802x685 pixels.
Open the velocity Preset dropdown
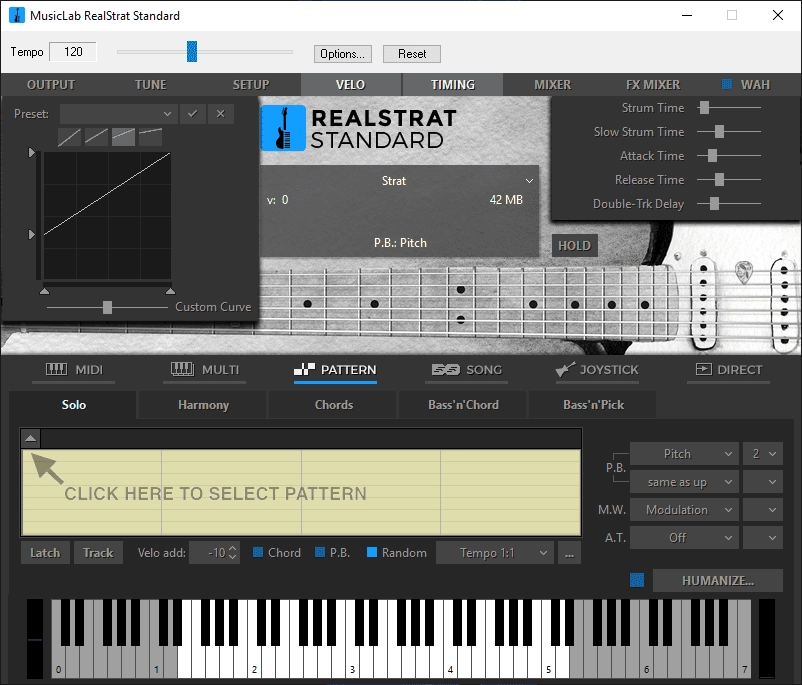tap(119, 114)
